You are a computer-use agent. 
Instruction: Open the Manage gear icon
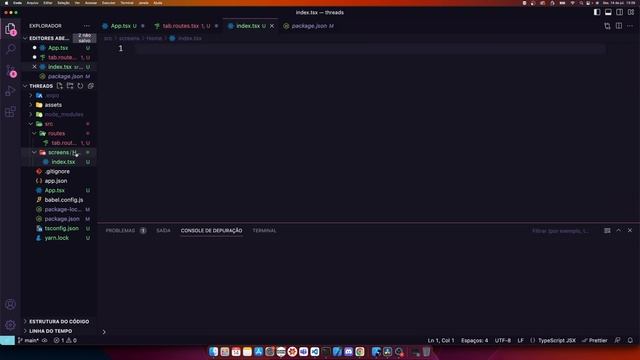[10, 325]
